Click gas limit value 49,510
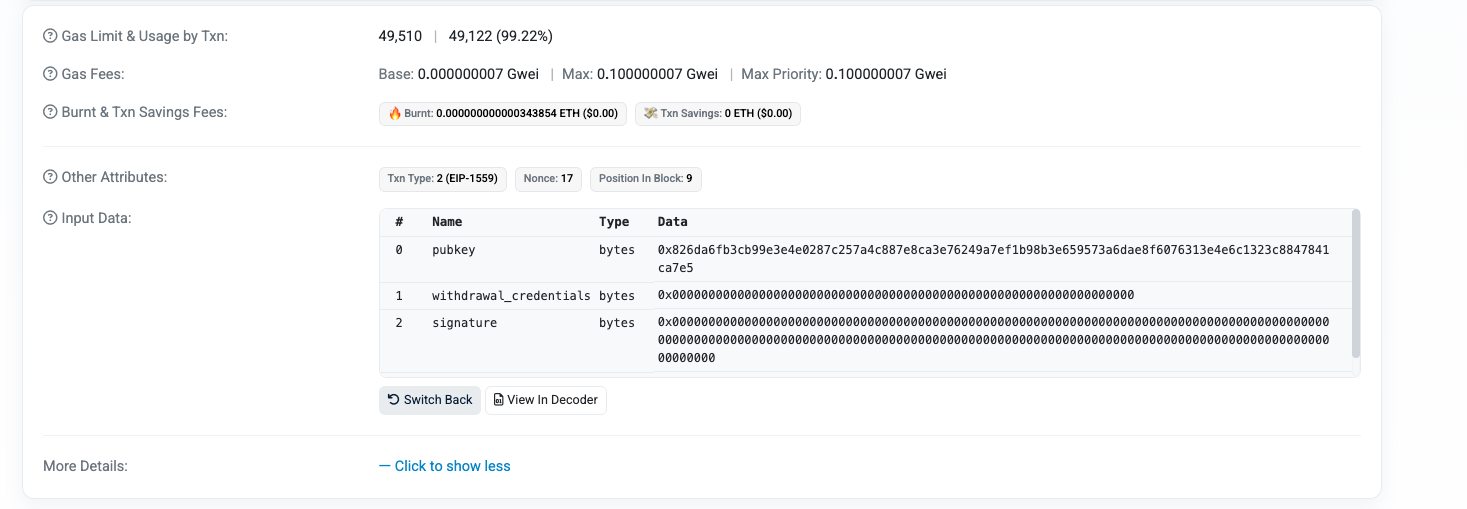Image resolution: width=1467 pixels, height=509 pixels. 400,36
